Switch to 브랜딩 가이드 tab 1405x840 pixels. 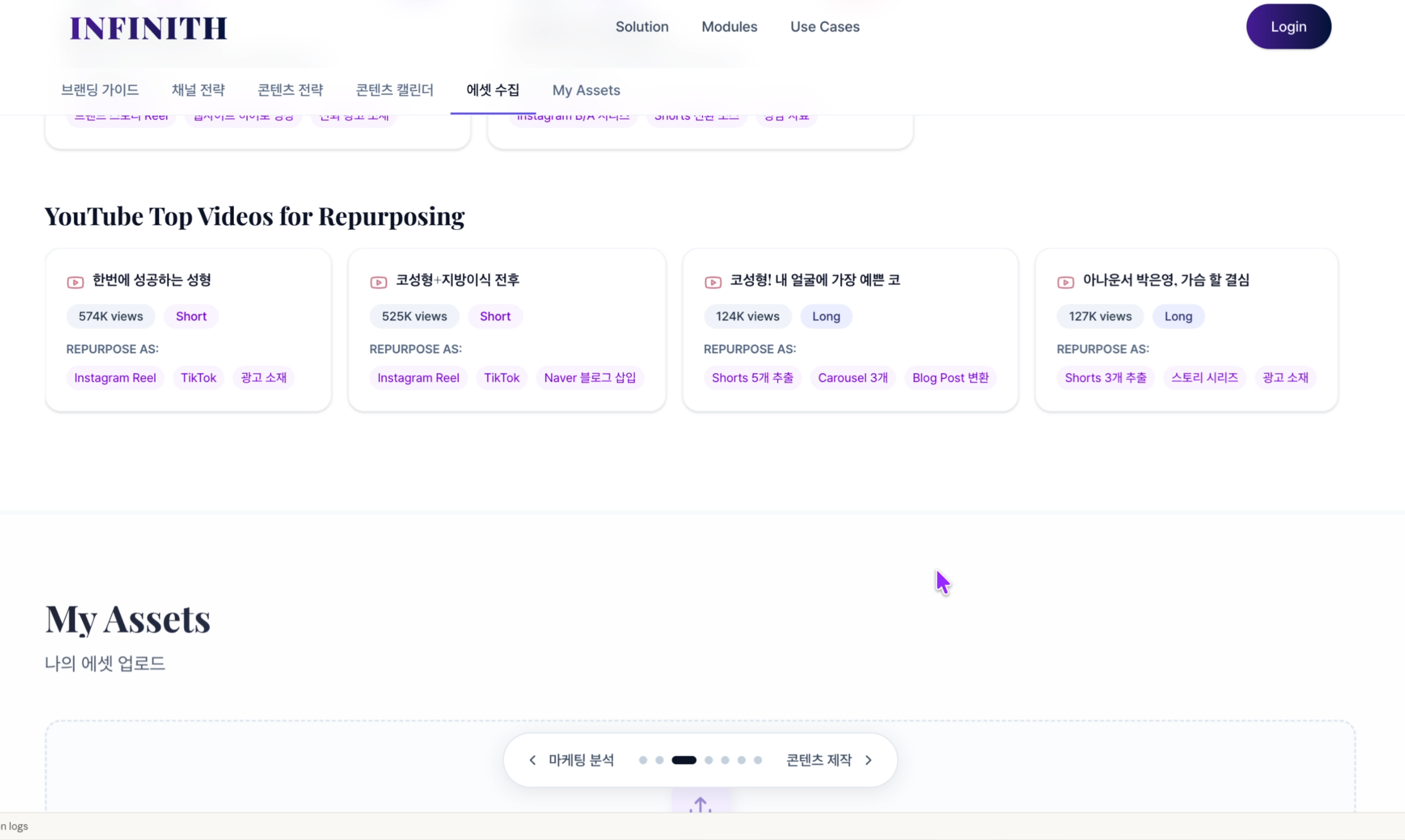(x=100, y=90)
